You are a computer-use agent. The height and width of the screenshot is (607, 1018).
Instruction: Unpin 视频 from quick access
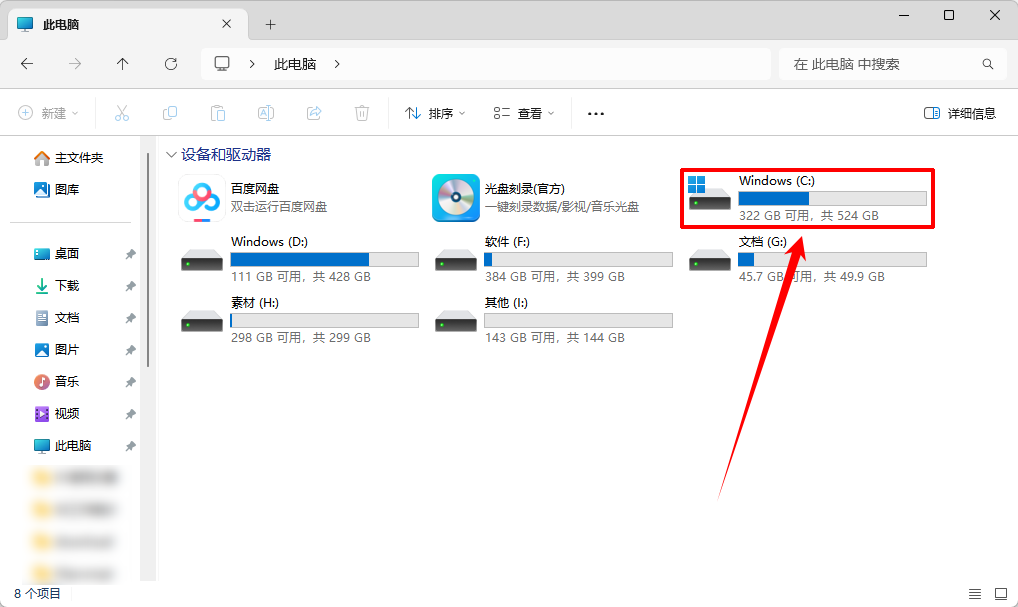[130, 414]
